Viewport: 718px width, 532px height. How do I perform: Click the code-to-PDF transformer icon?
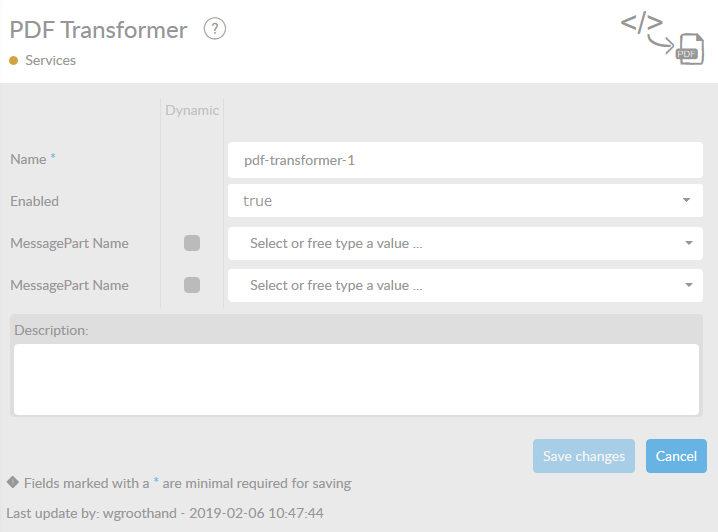(662, 39)
